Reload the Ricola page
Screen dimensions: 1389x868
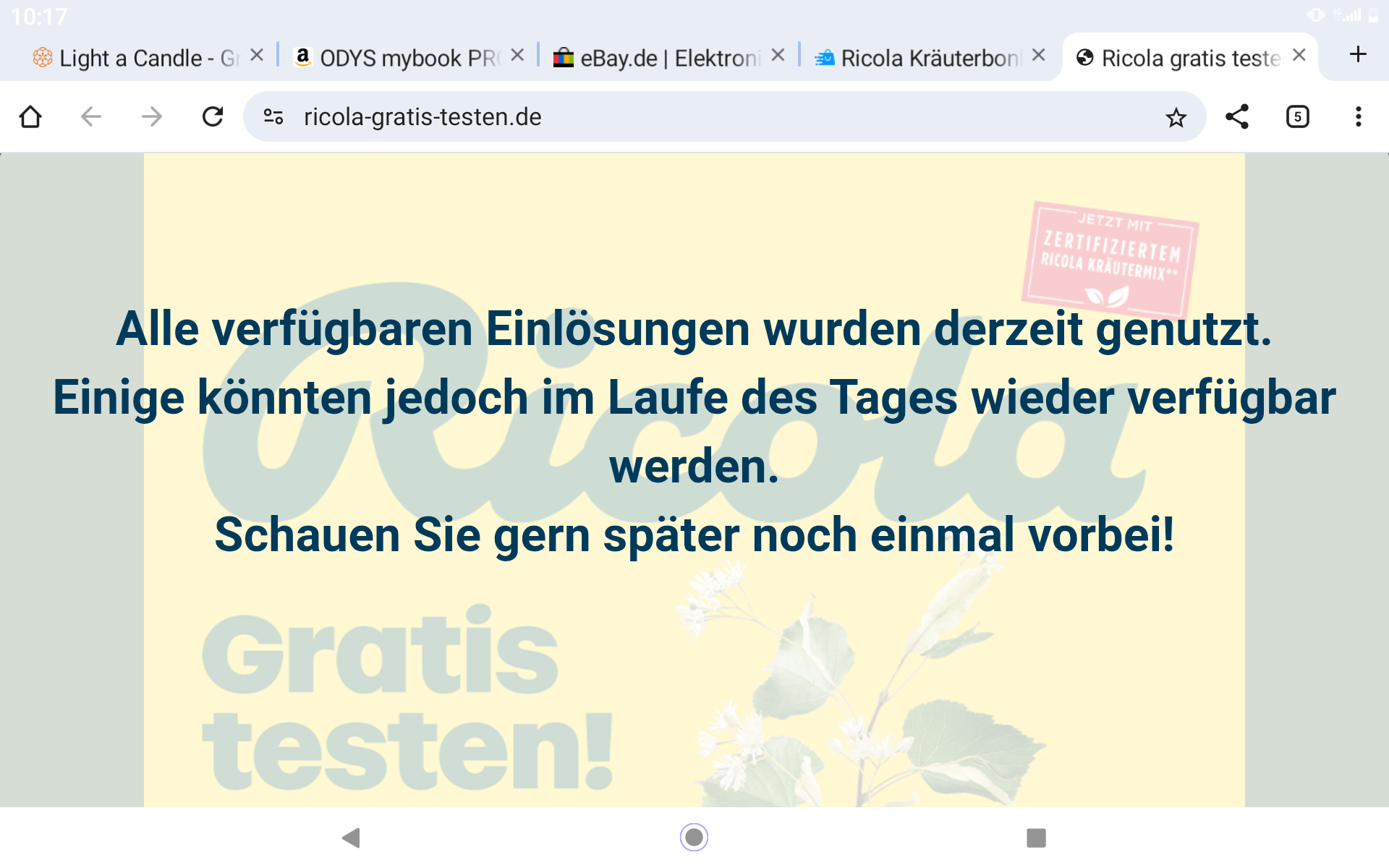(x=213, y=116)
